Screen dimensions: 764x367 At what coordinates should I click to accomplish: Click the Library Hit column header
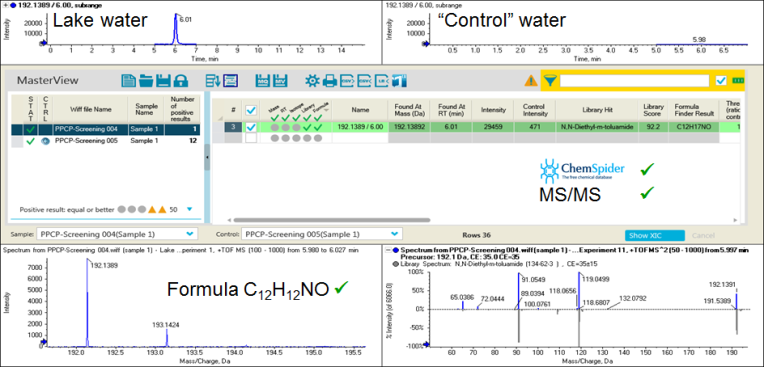[x=596, y=110]
